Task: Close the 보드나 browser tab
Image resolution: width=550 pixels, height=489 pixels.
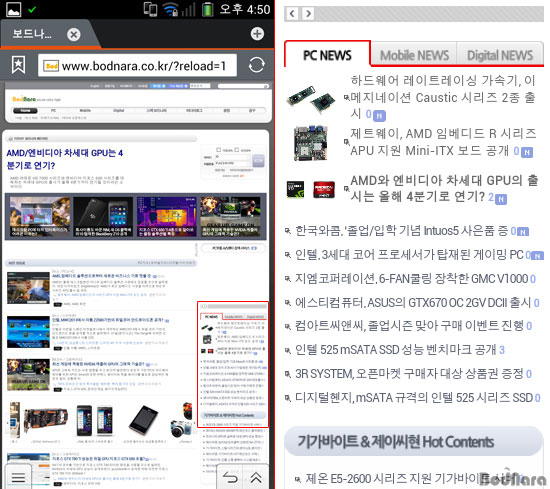Action: click(74, 34)
